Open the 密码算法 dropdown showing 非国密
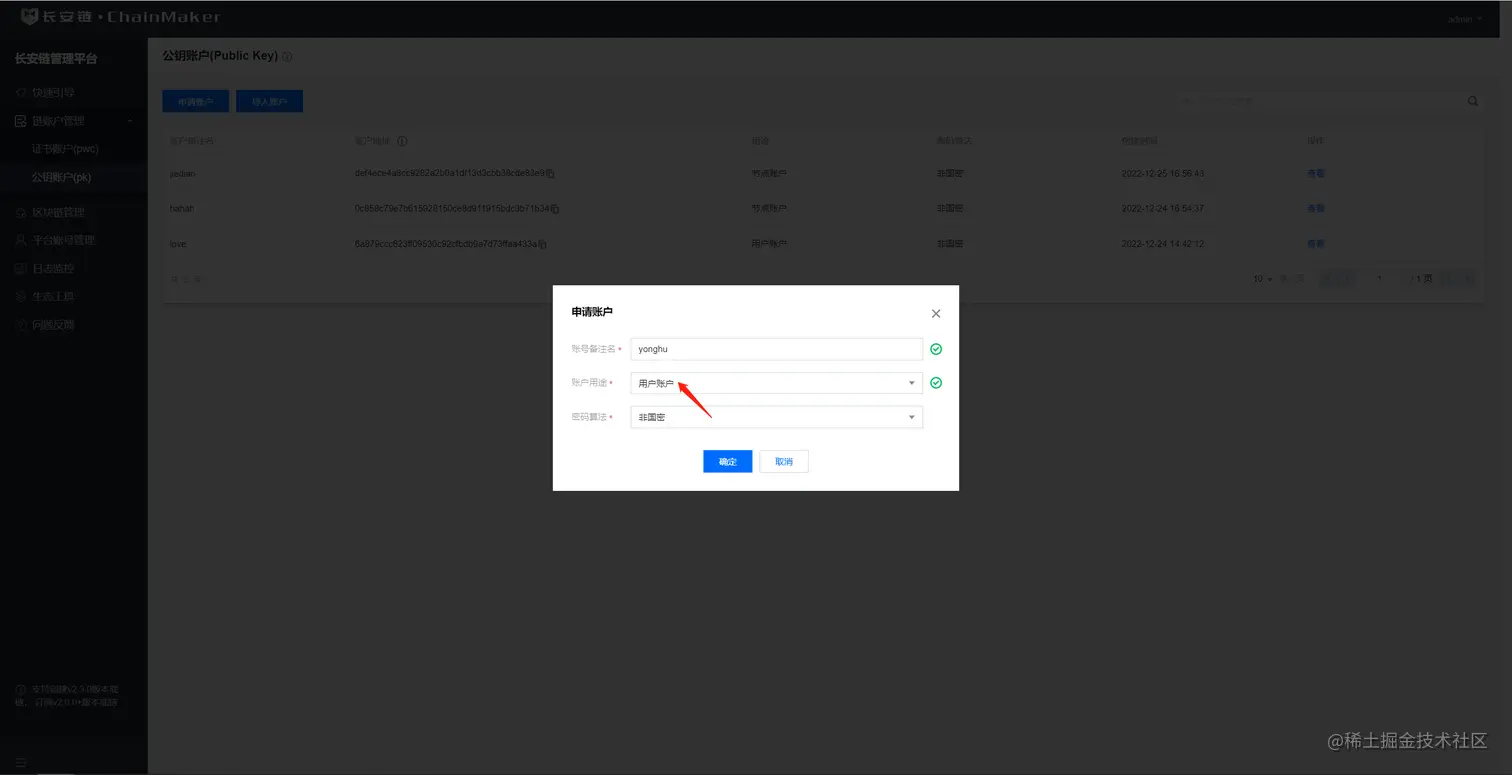This screenshot has height=775, width=1512. [x=776, y=417]
